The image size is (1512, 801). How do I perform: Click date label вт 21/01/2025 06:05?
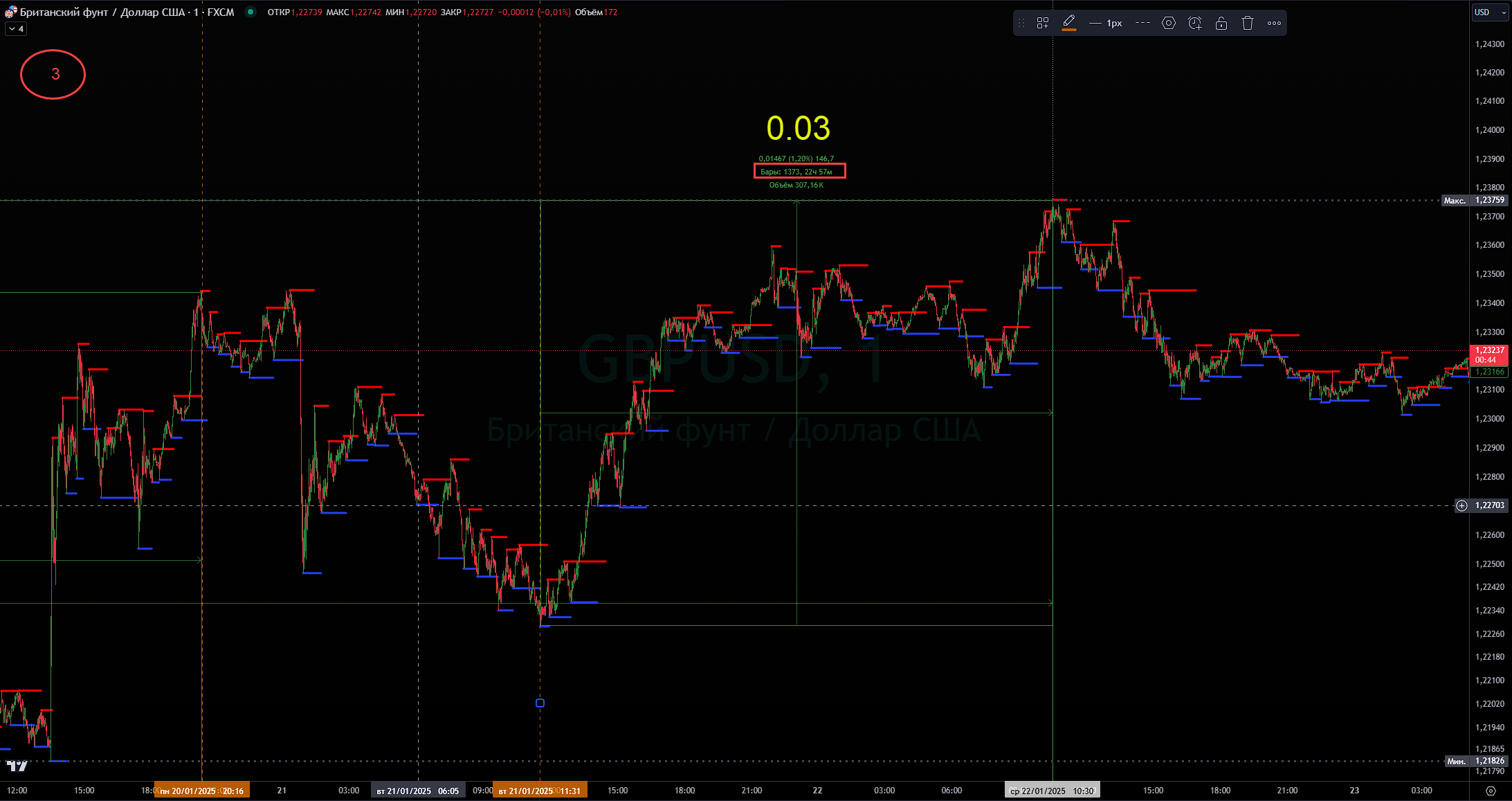click(x=418, y=791)
